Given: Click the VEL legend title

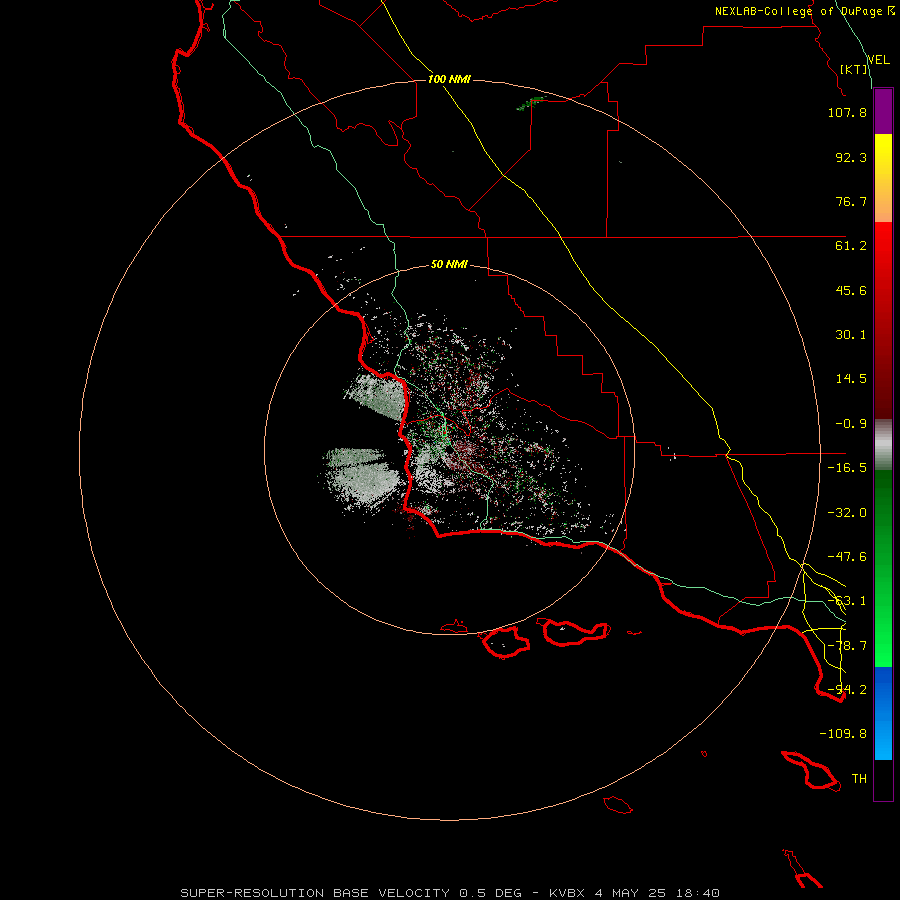Looking at the screenshot, I should [878, 60].
